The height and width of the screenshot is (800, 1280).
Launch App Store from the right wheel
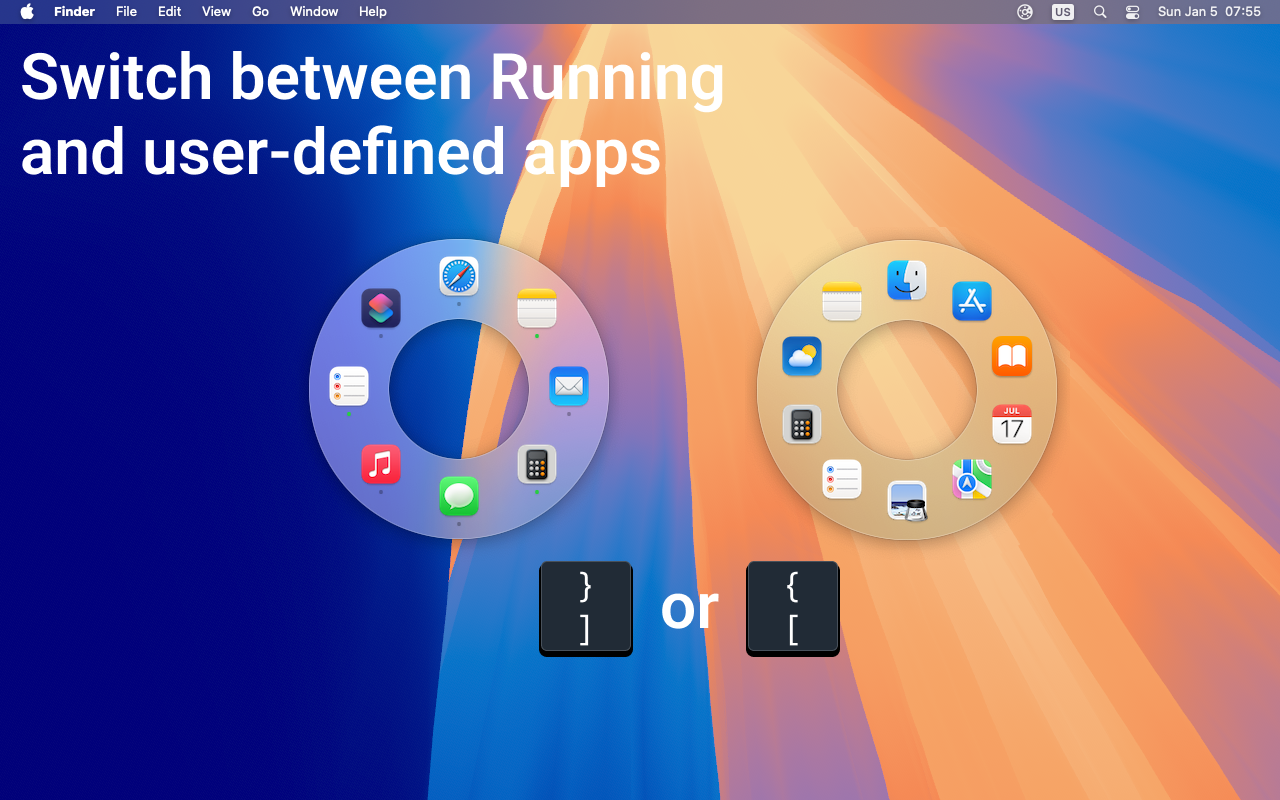(972, 301)
